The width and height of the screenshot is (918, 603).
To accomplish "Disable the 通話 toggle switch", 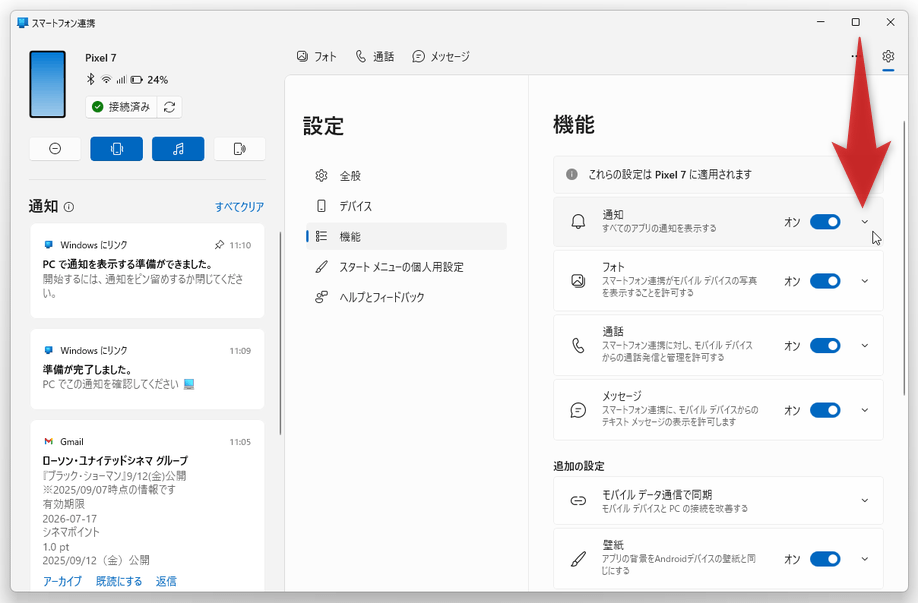I will click(825, 345).
